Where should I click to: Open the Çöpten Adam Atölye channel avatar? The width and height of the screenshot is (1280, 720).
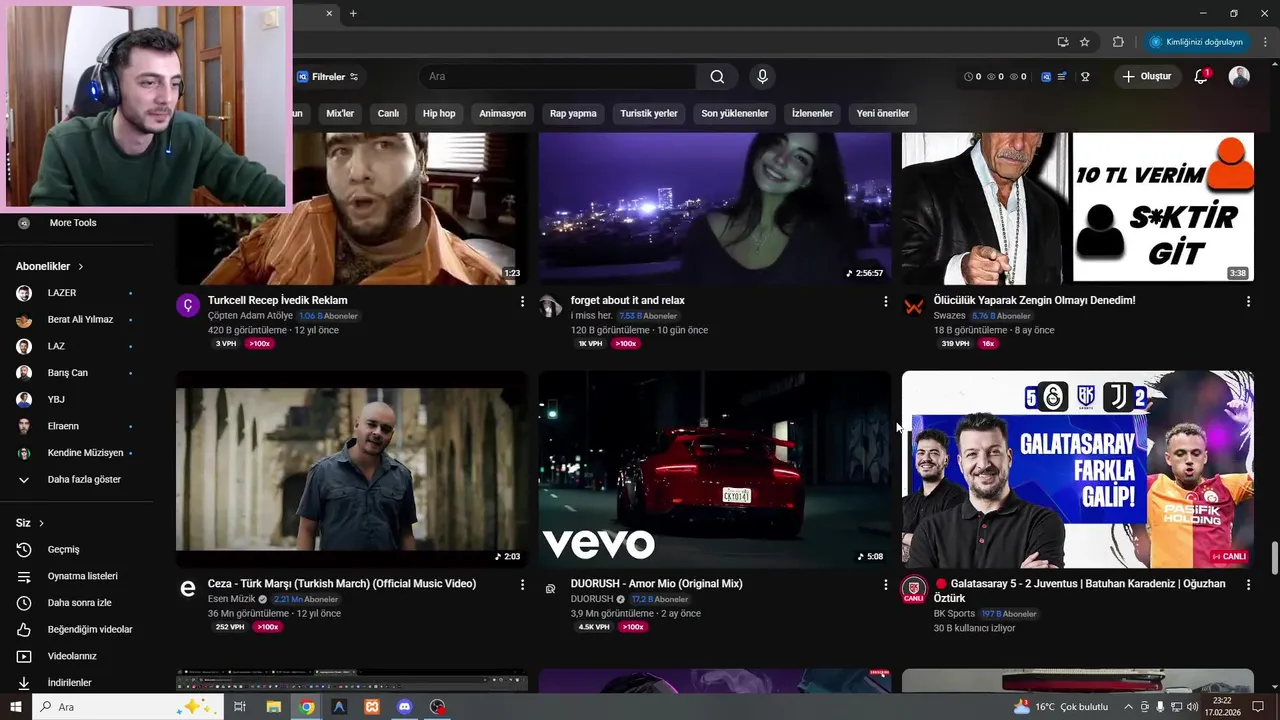(x=188, y=306)
